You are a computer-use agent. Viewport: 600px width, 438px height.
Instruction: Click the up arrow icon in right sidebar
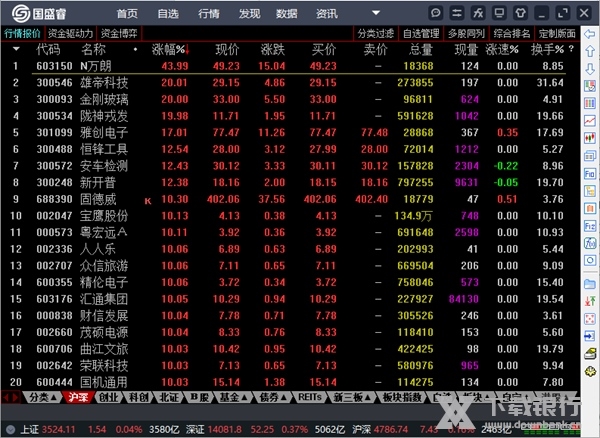pos(590,51)
